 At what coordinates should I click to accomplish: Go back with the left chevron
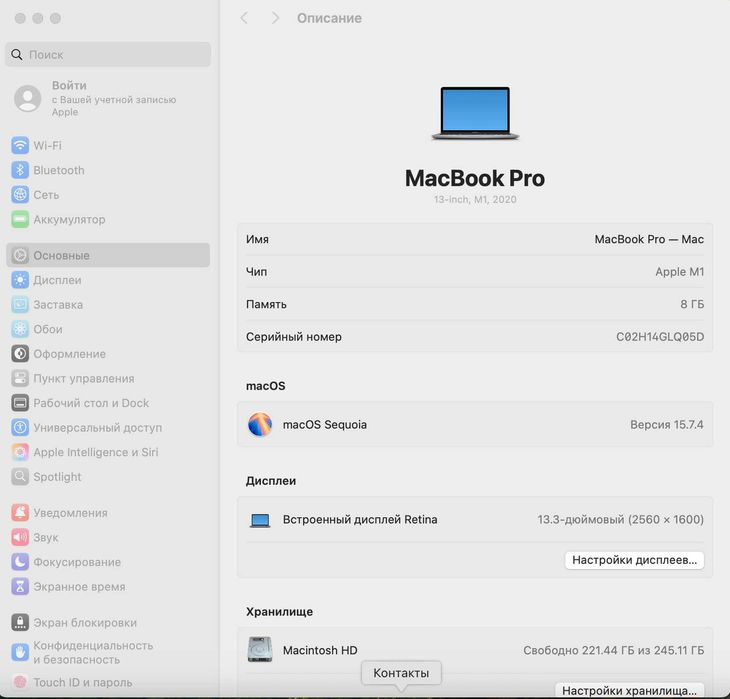[244, 18]
